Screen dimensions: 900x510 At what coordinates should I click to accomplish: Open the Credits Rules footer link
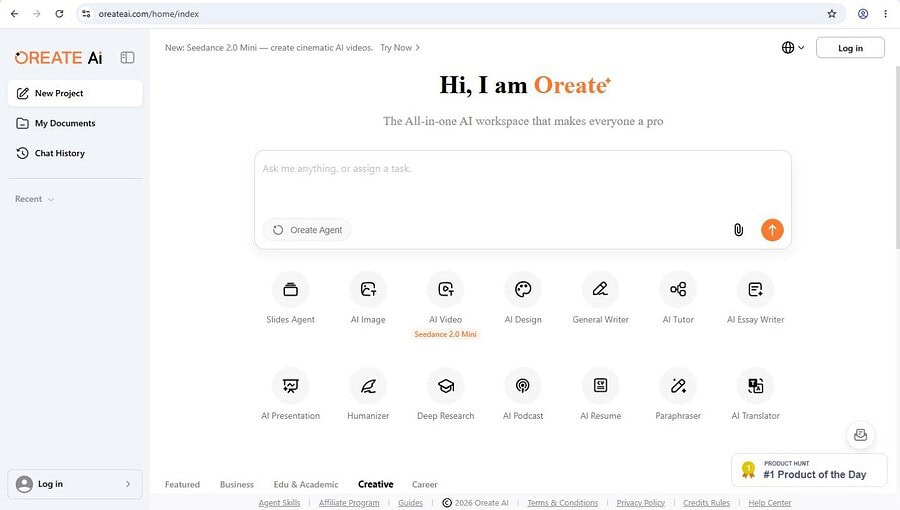pos(707,503)
